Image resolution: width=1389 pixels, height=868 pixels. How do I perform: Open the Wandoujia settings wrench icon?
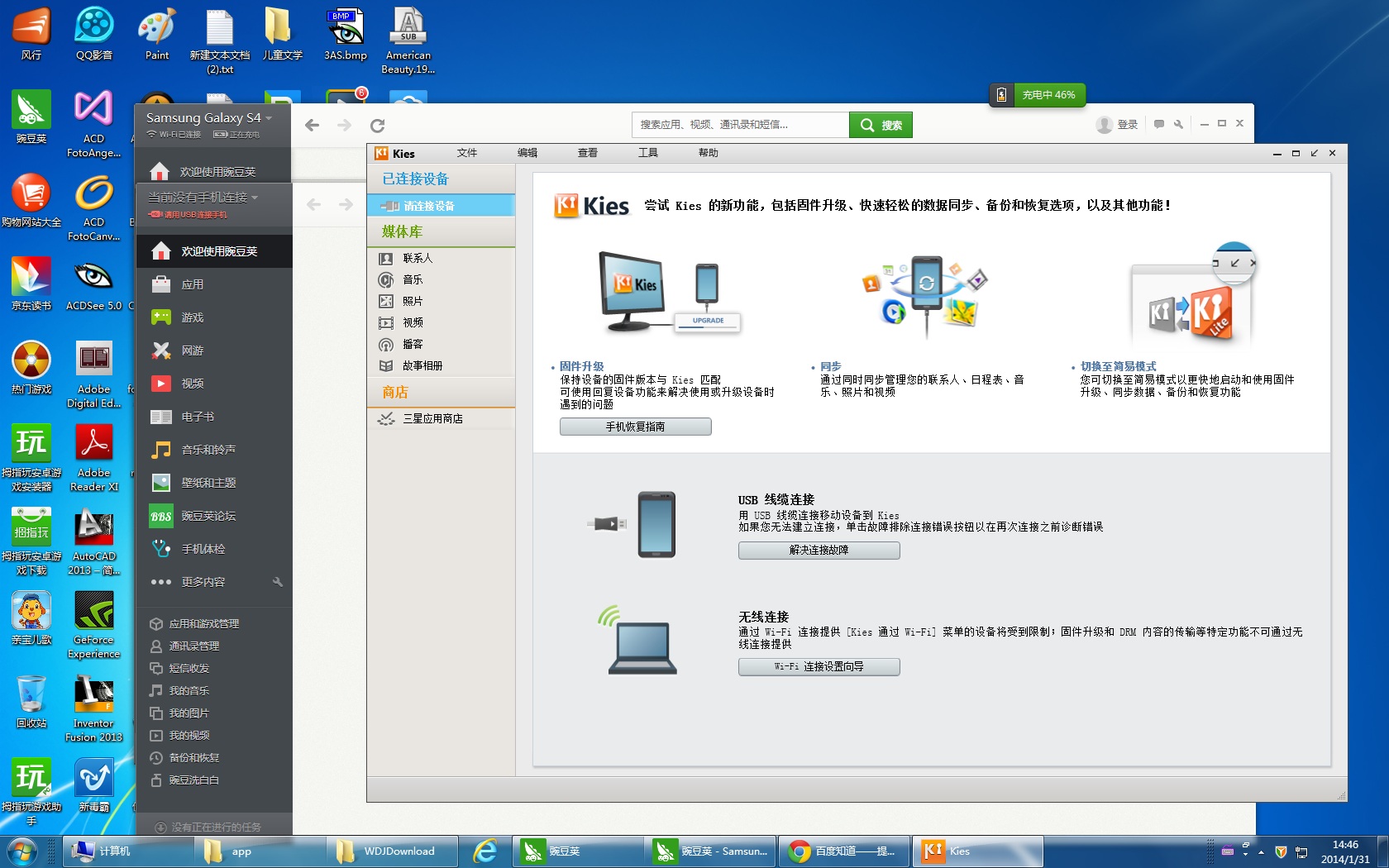(x=1178, y=125)
